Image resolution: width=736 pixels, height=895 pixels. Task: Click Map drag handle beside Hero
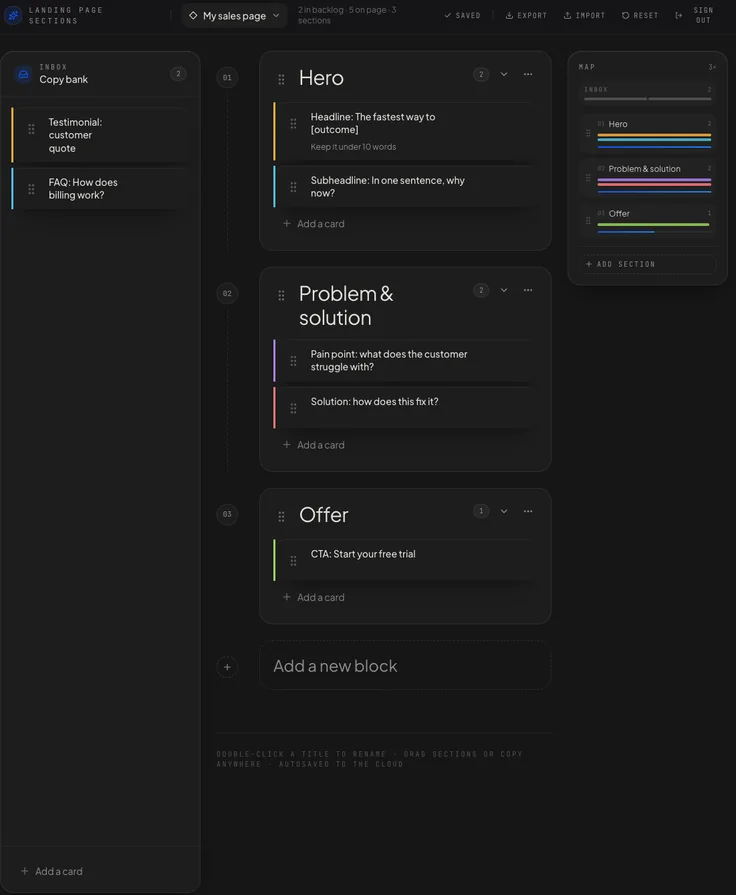588,134
